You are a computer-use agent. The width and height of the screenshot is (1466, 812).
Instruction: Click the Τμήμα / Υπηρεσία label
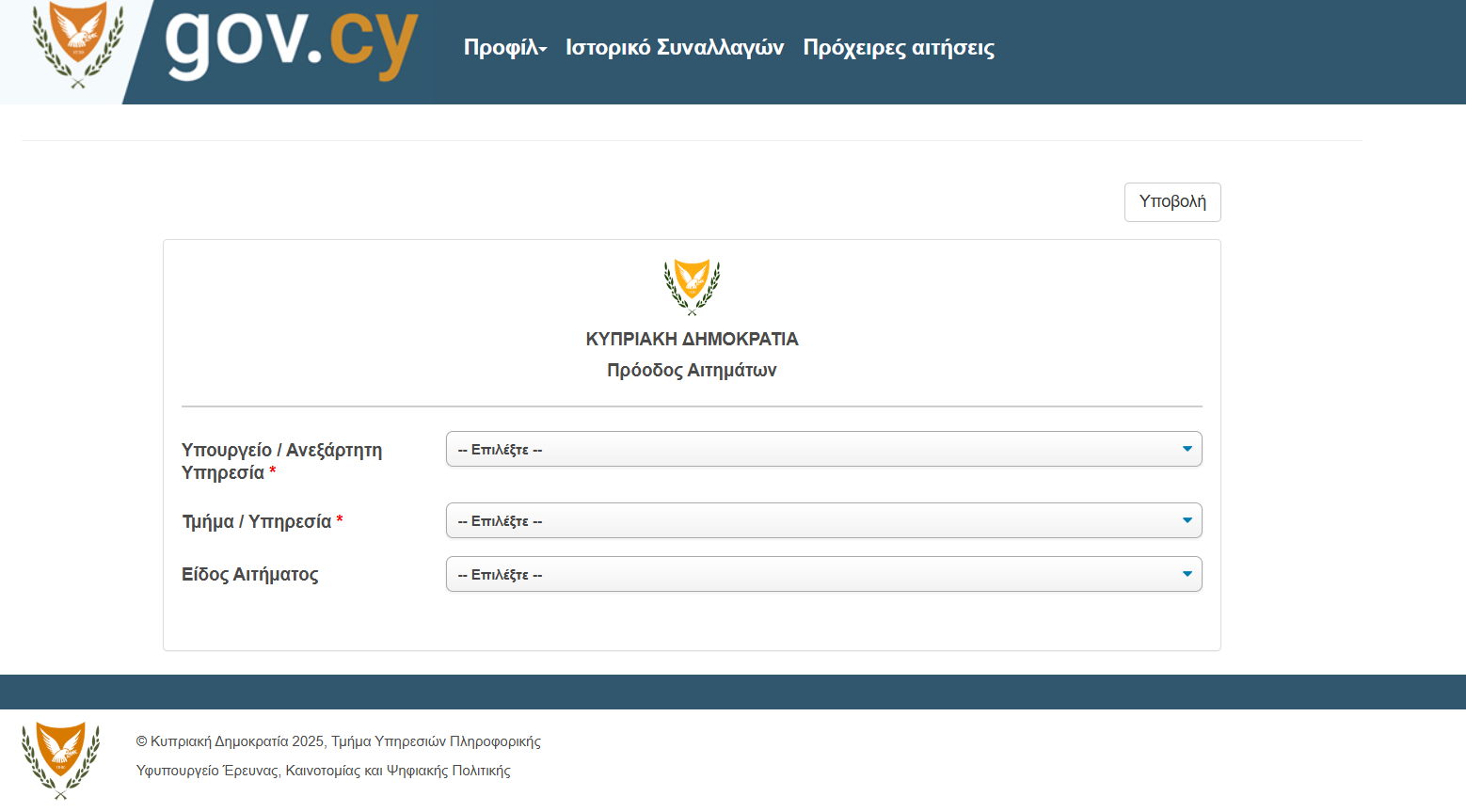262,521
